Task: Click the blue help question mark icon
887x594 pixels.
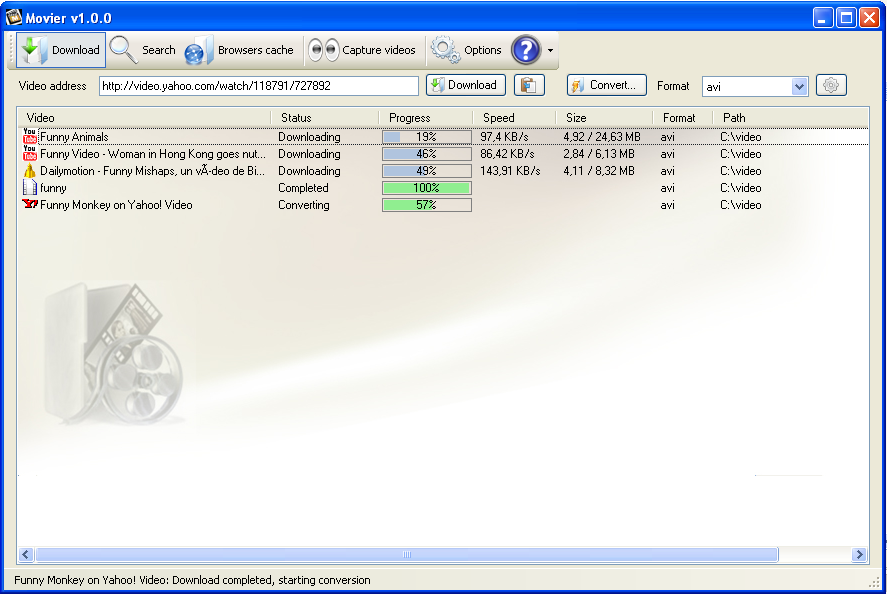Action: (526, 50)
